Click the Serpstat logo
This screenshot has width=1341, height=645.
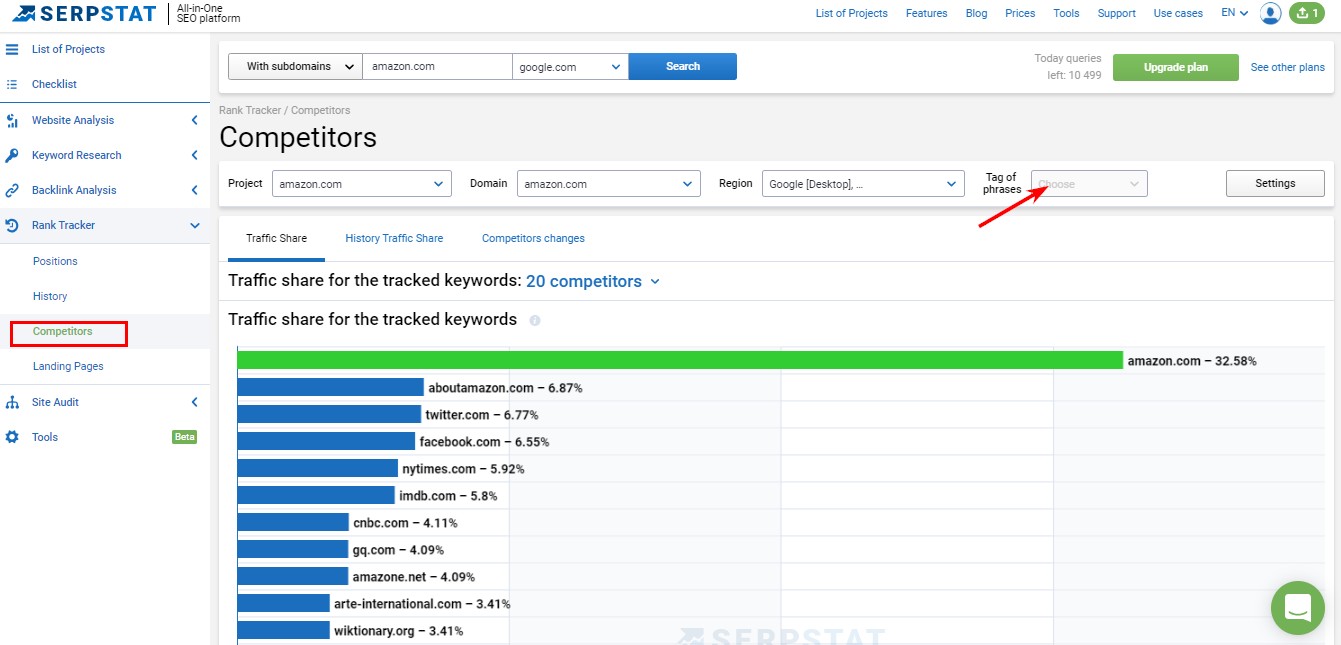[x=83, y=14]
